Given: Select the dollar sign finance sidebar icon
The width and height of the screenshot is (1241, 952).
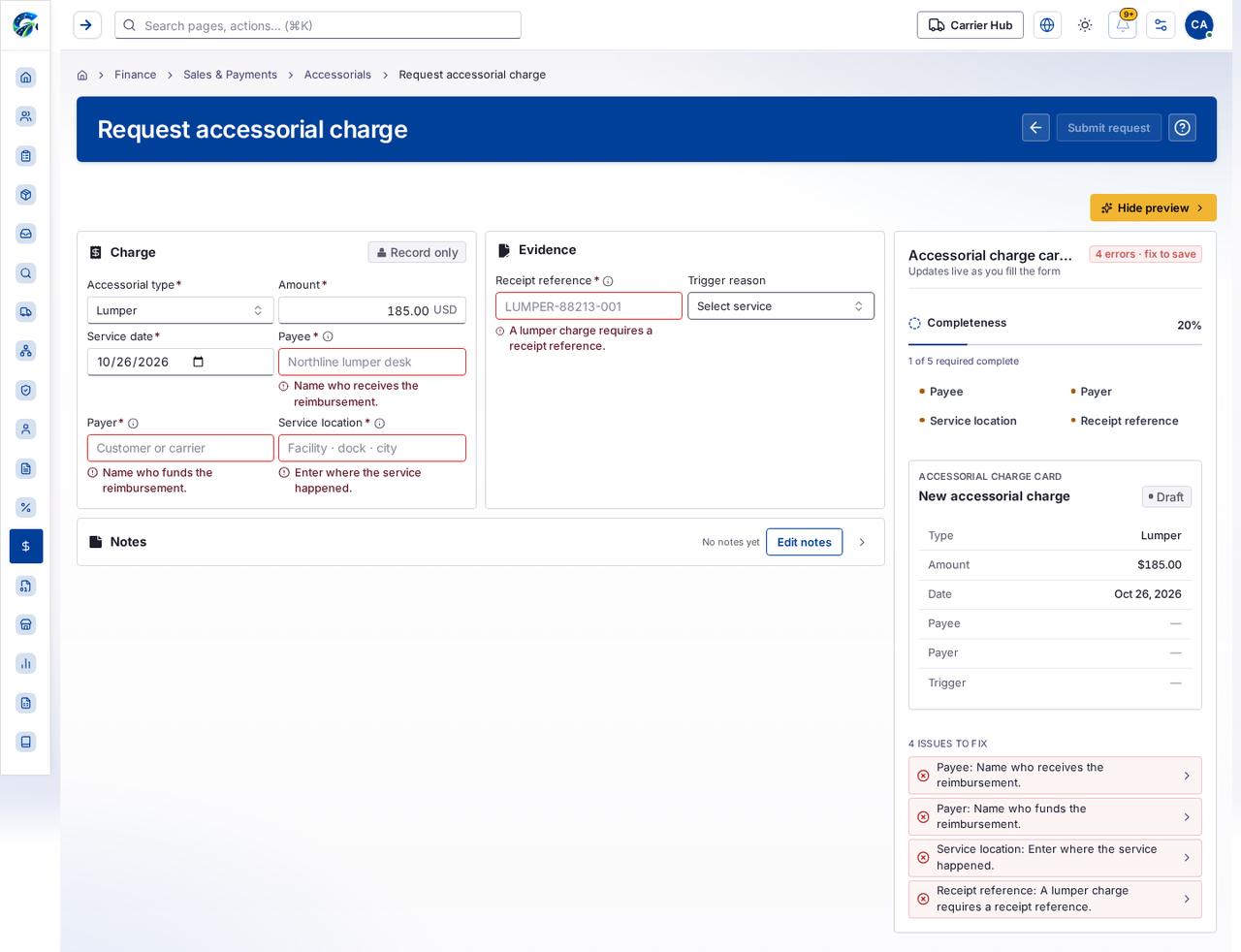Looking at the screenshot, I should tap(26, 546).
